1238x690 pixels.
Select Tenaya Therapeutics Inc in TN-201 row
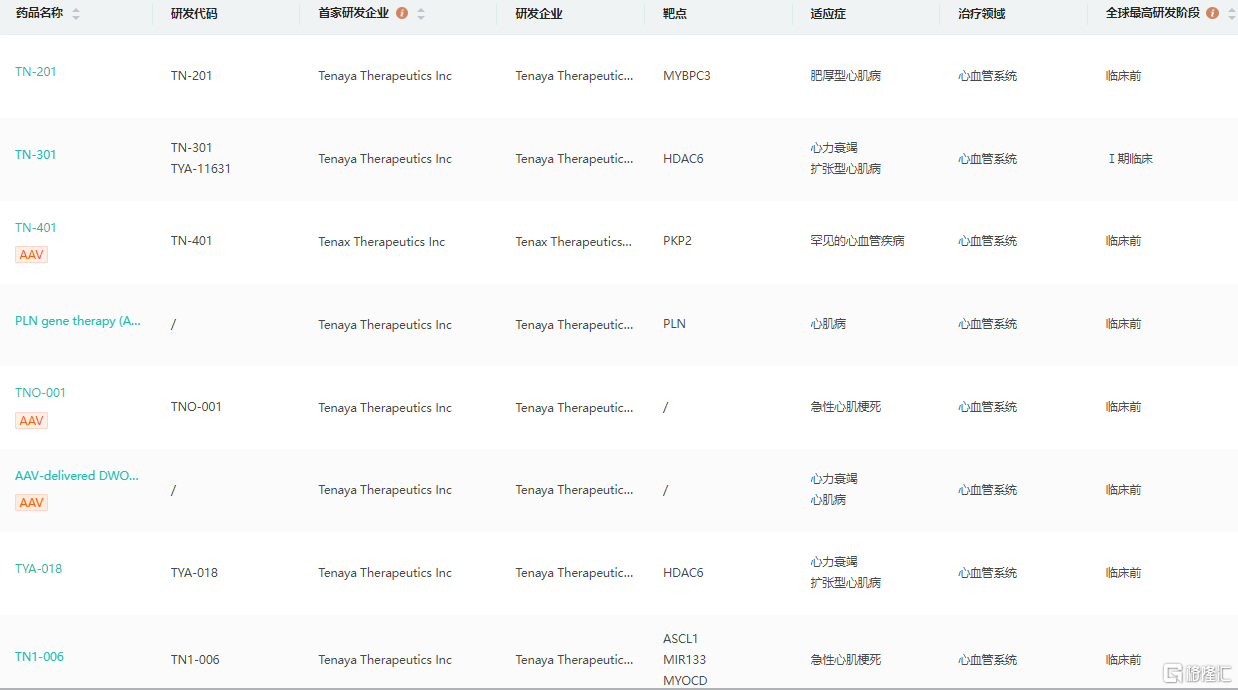coord(385,76)
